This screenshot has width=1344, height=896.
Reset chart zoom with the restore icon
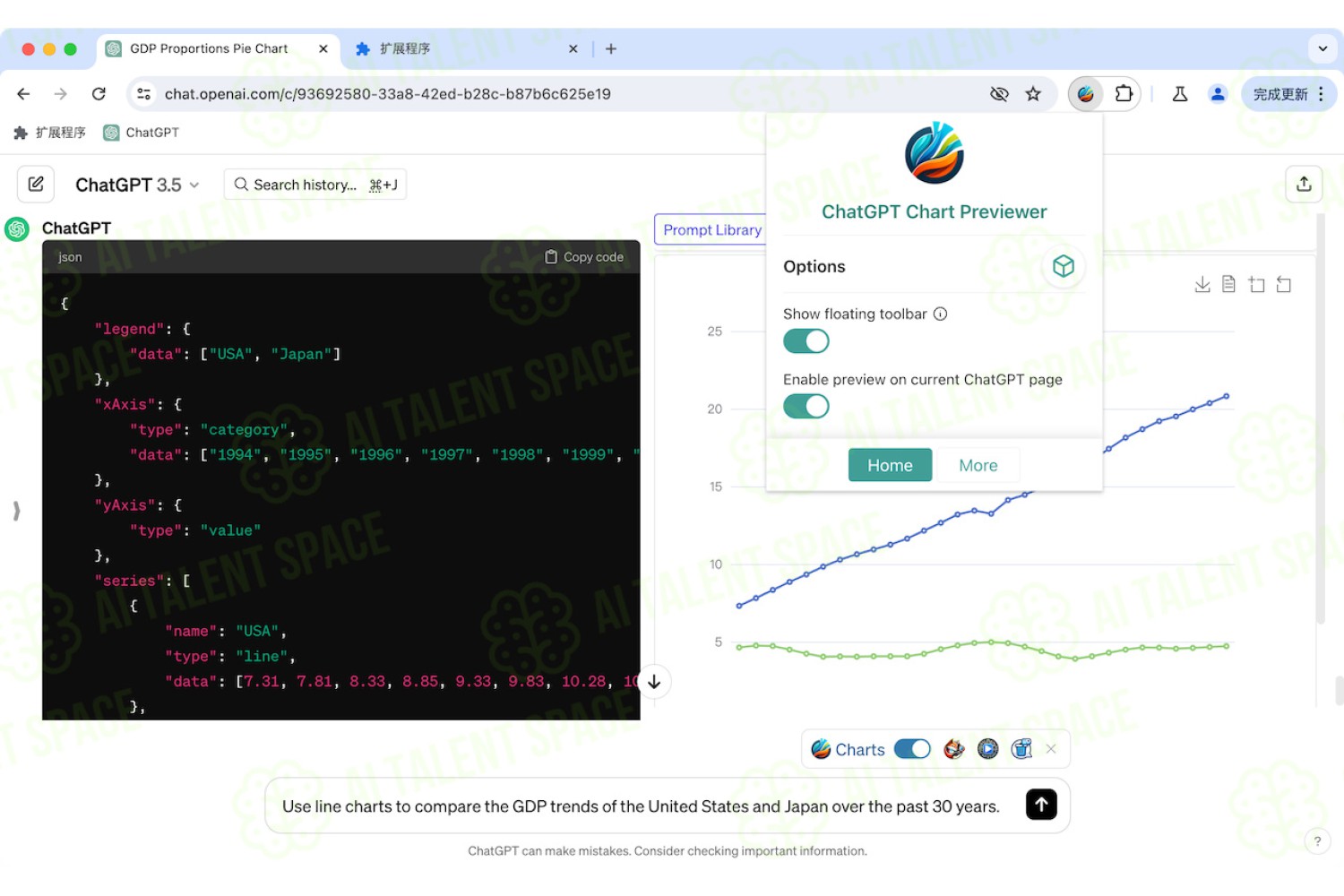pyautogui.click(x=1283, y=284)
